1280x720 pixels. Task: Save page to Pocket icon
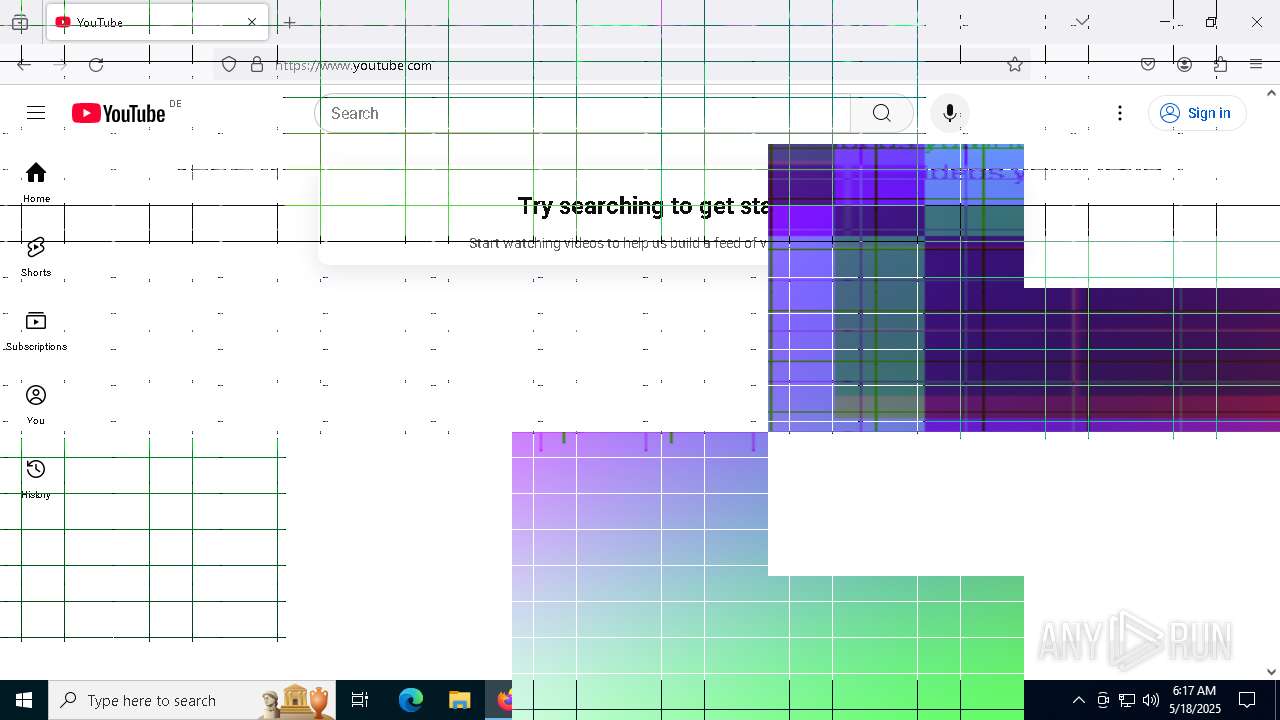coord(1148,65)
